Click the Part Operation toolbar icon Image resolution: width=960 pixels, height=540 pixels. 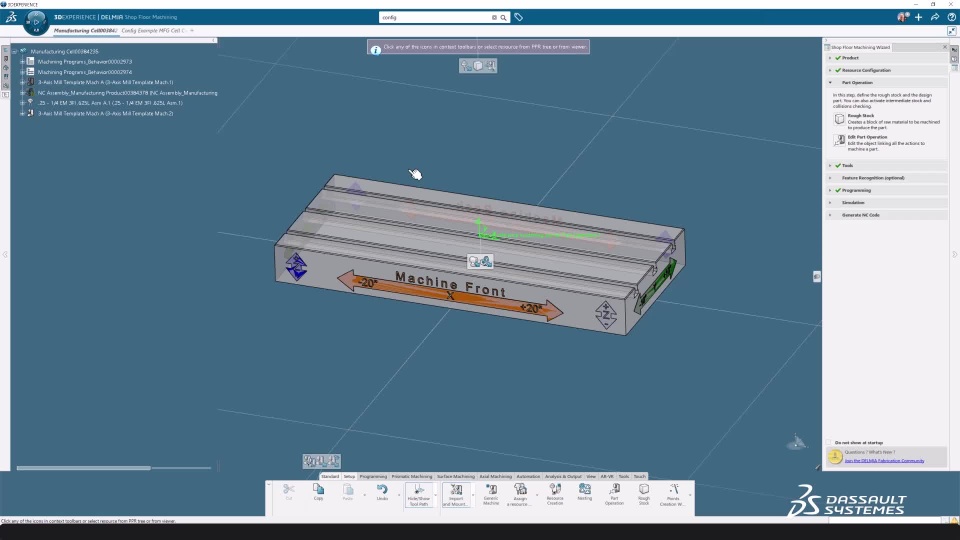click(614, 495)
